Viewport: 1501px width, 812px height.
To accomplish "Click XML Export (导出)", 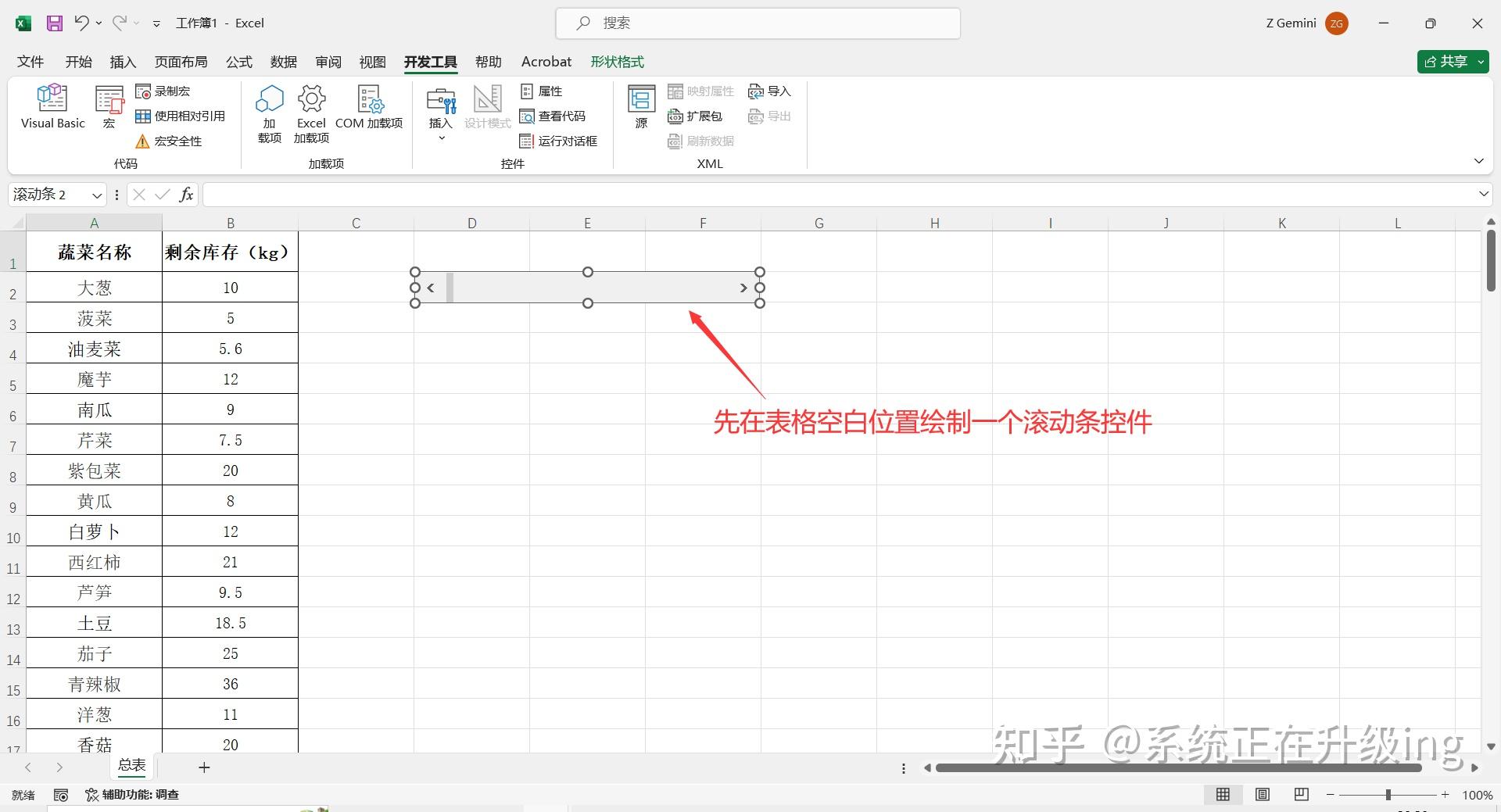I will point(769,116).
